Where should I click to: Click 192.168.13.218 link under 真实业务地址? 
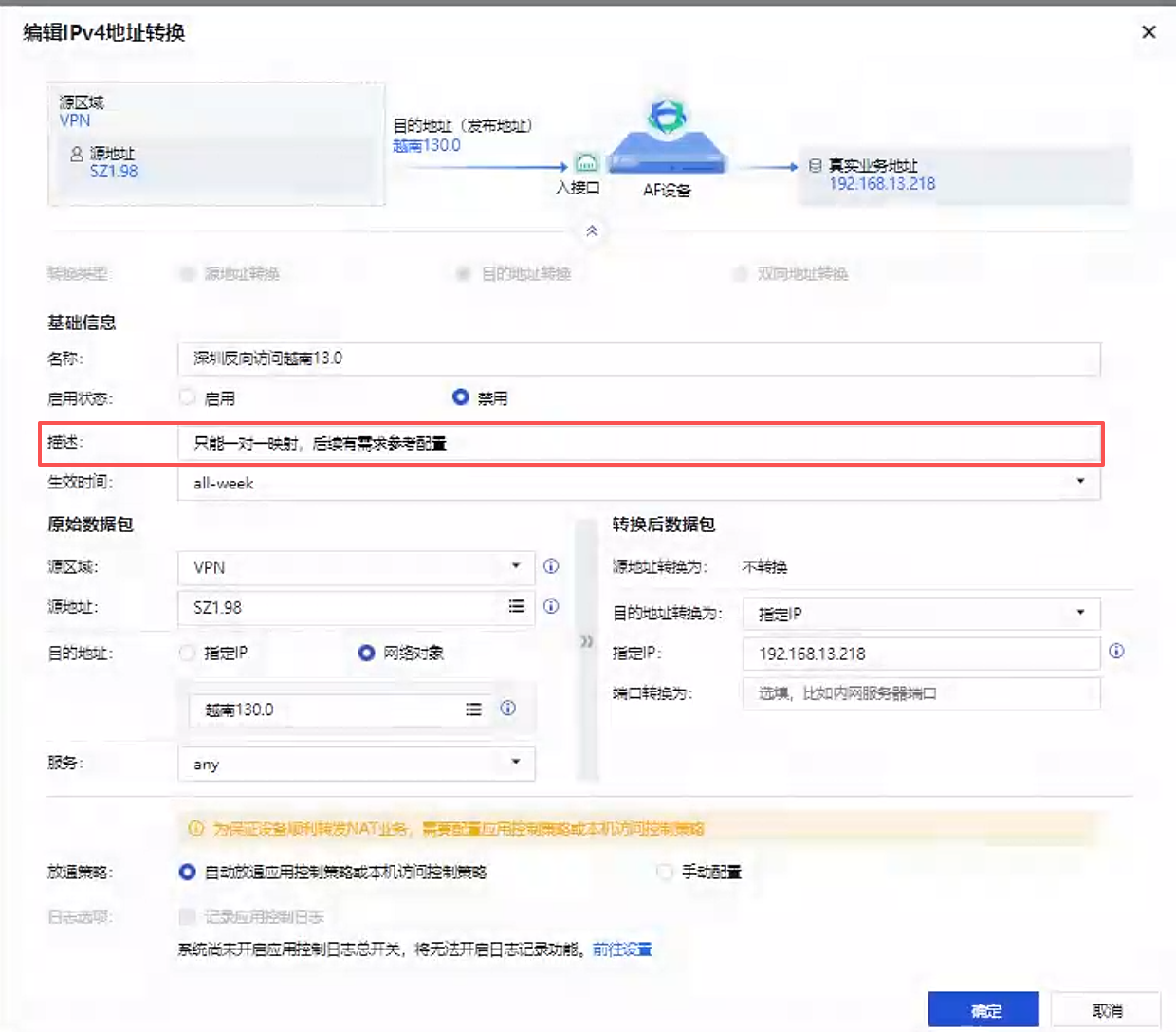coord(882,183)
